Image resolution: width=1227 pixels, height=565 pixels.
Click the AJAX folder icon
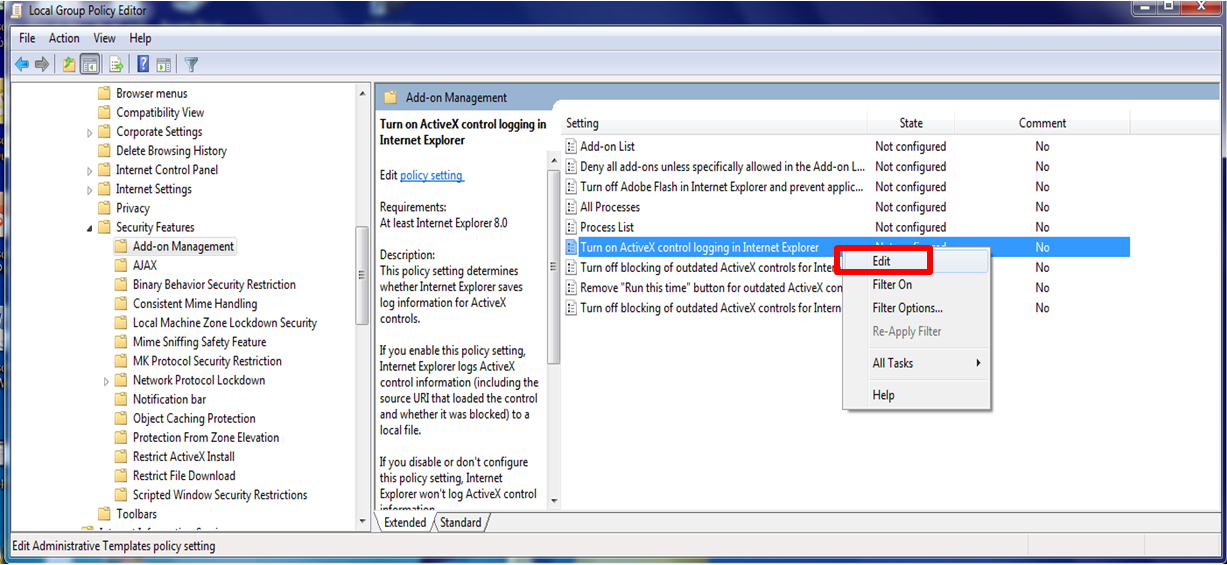pos(121,265)
